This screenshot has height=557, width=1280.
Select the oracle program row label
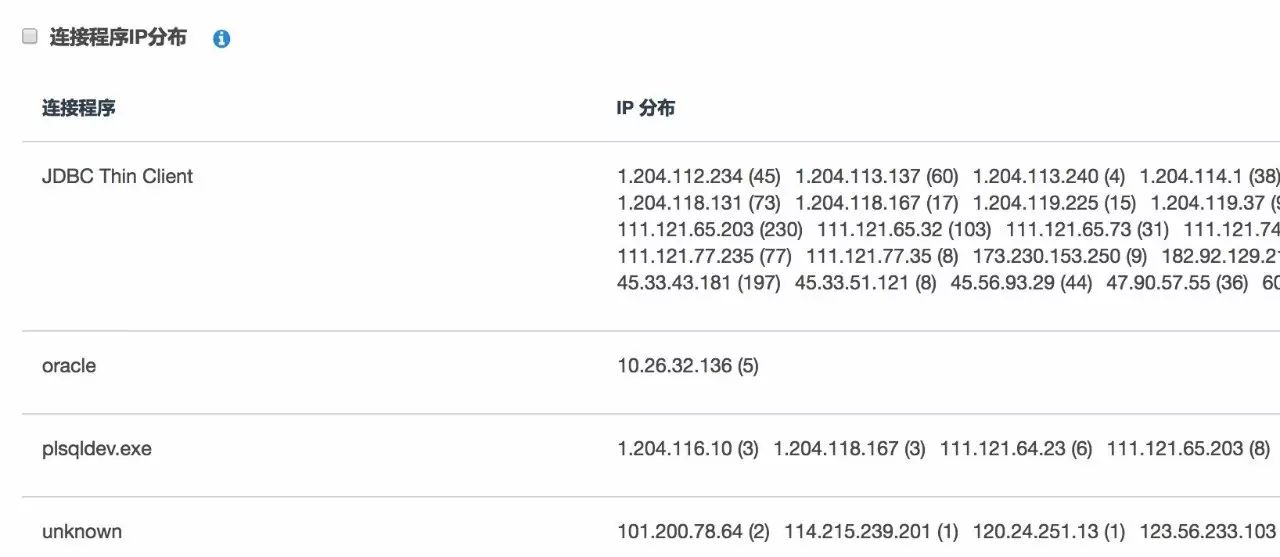69,366
